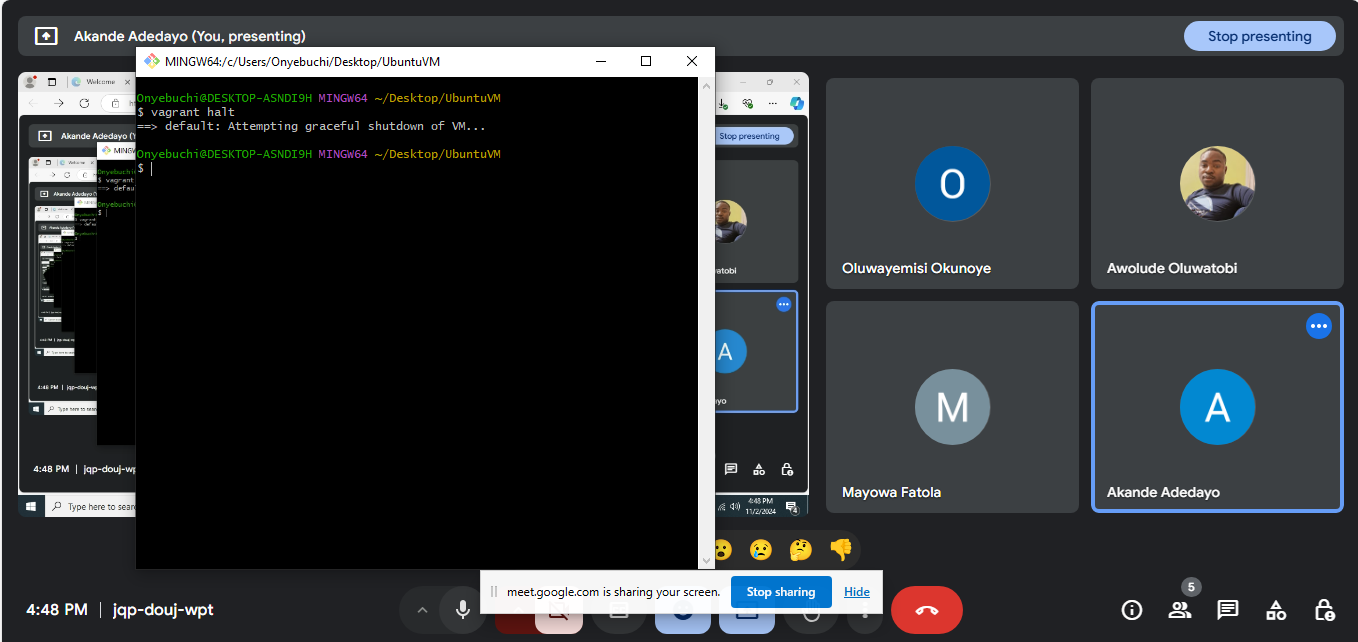Open more options on Akande Adedayo tile
1358x642 pixels.
(1318, 326)
